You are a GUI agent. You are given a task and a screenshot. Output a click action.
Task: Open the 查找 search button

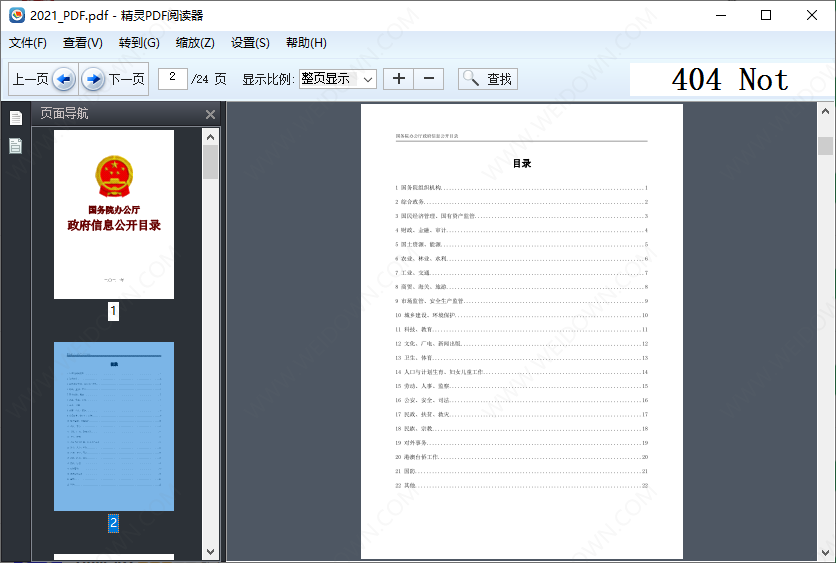click(488, 79)
